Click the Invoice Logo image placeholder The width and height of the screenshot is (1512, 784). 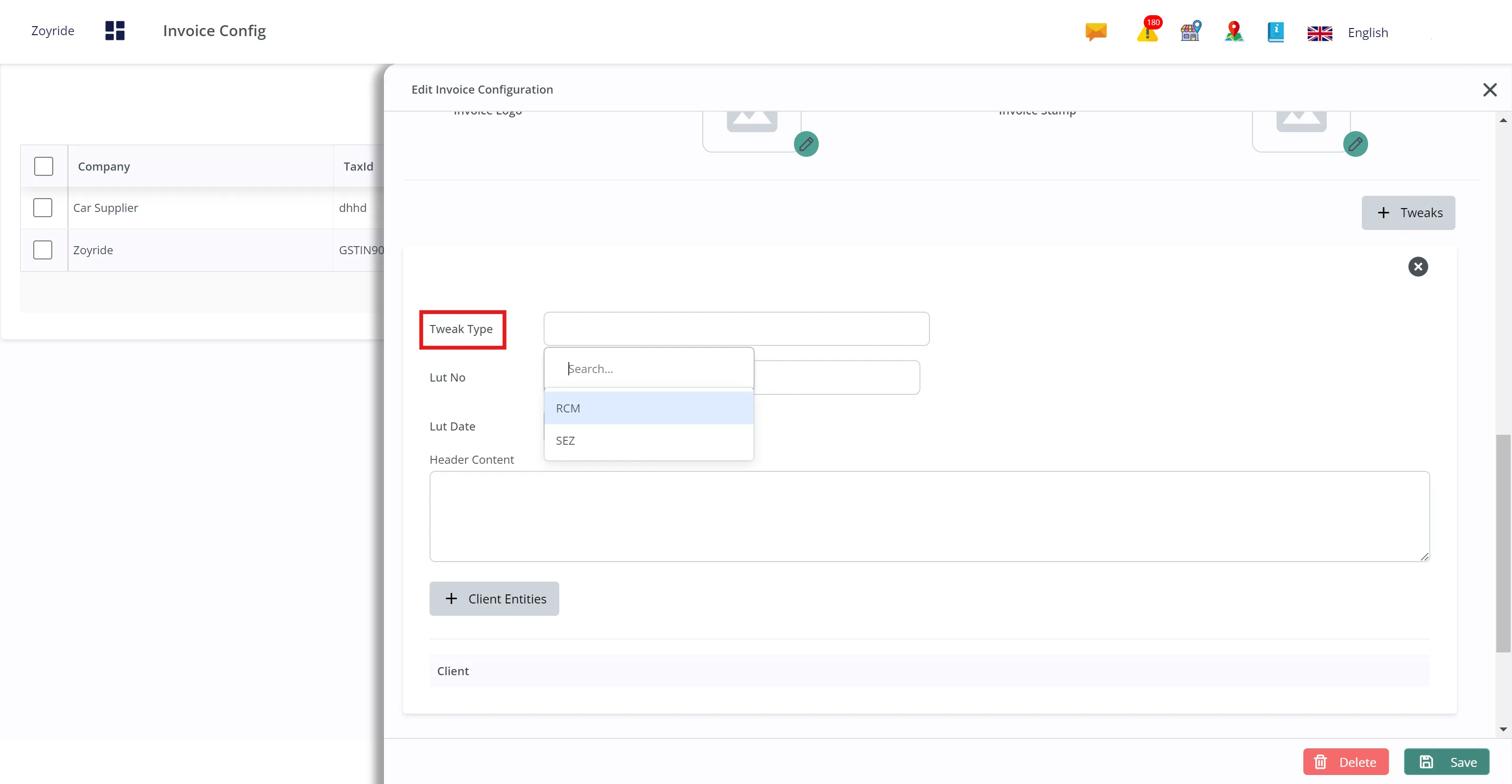[752, 132]
